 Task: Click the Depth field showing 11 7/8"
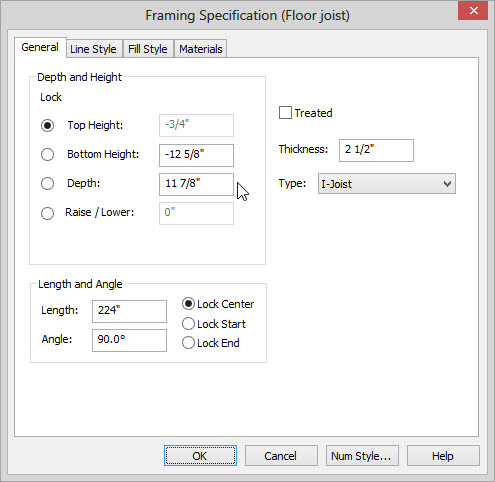pyautogui.click(x=196, y=184)
